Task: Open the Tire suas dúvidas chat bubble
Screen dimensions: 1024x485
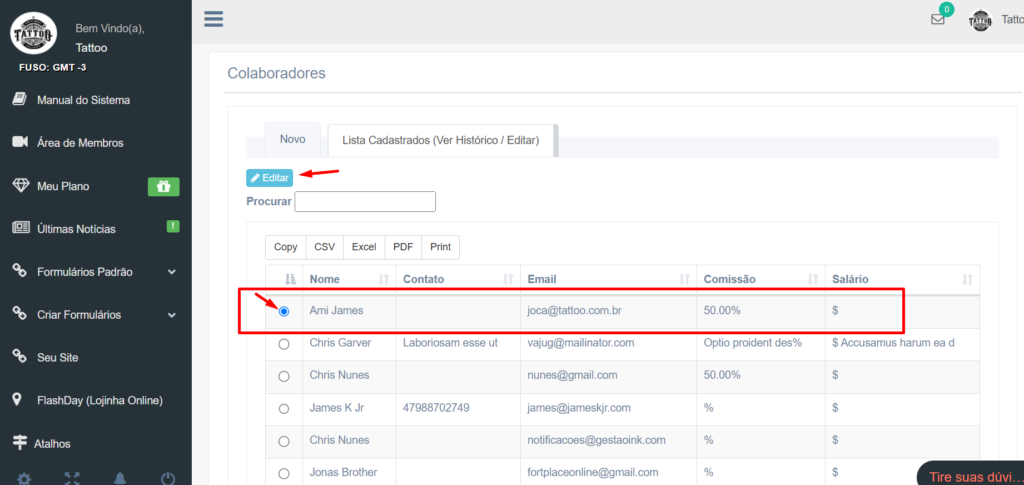Action: [x=971, y=474]
